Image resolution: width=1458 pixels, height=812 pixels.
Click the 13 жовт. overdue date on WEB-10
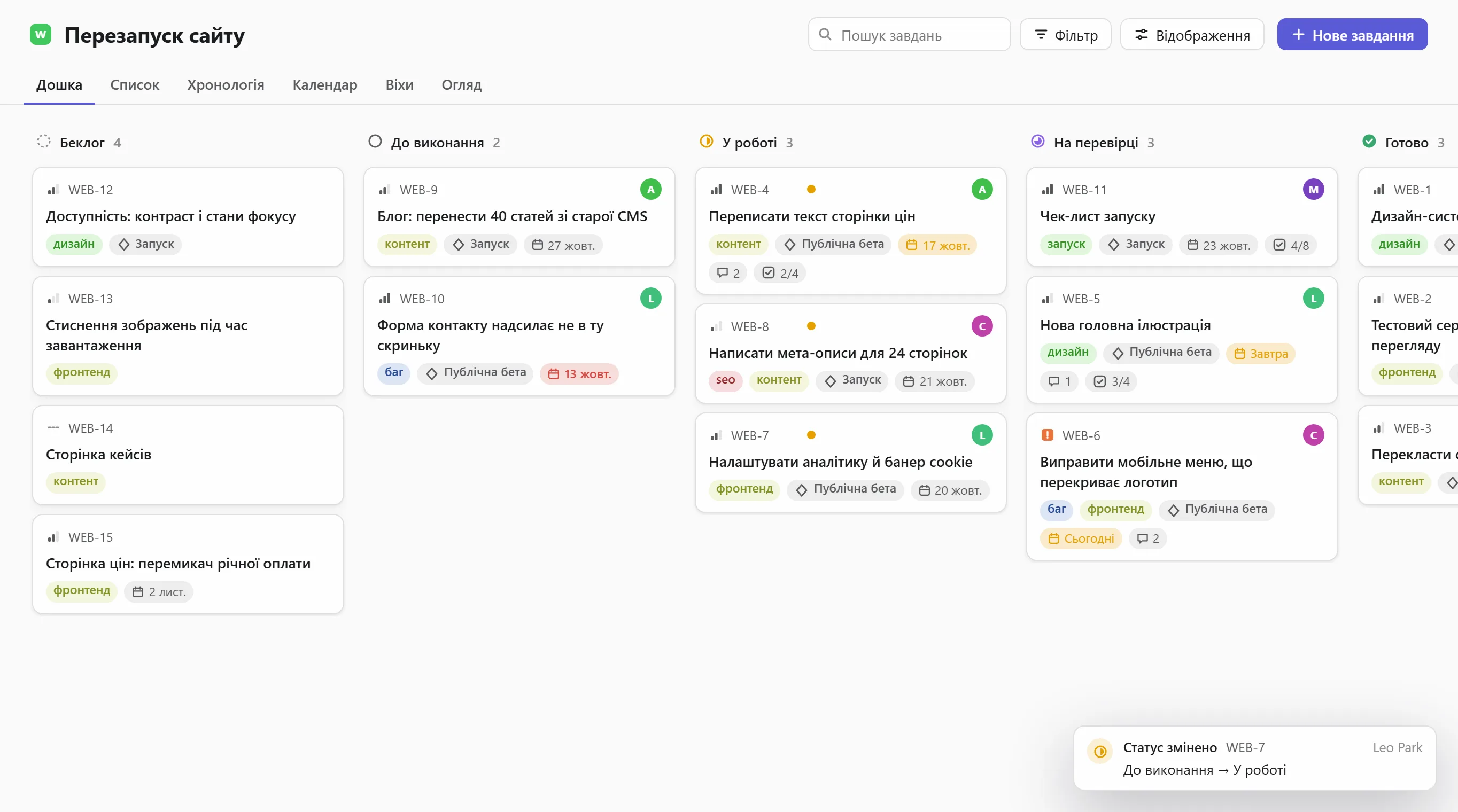(x=579, y=374)
